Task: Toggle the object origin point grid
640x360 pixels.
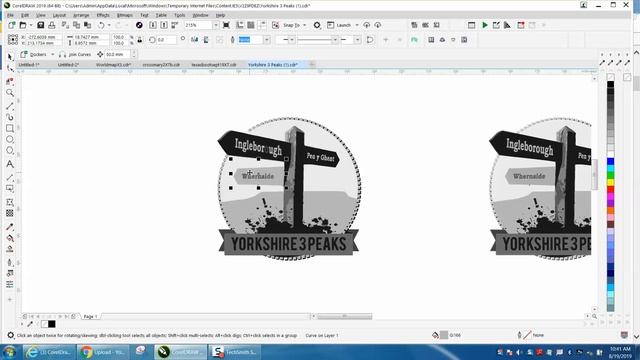Action: tap(13, 40)
